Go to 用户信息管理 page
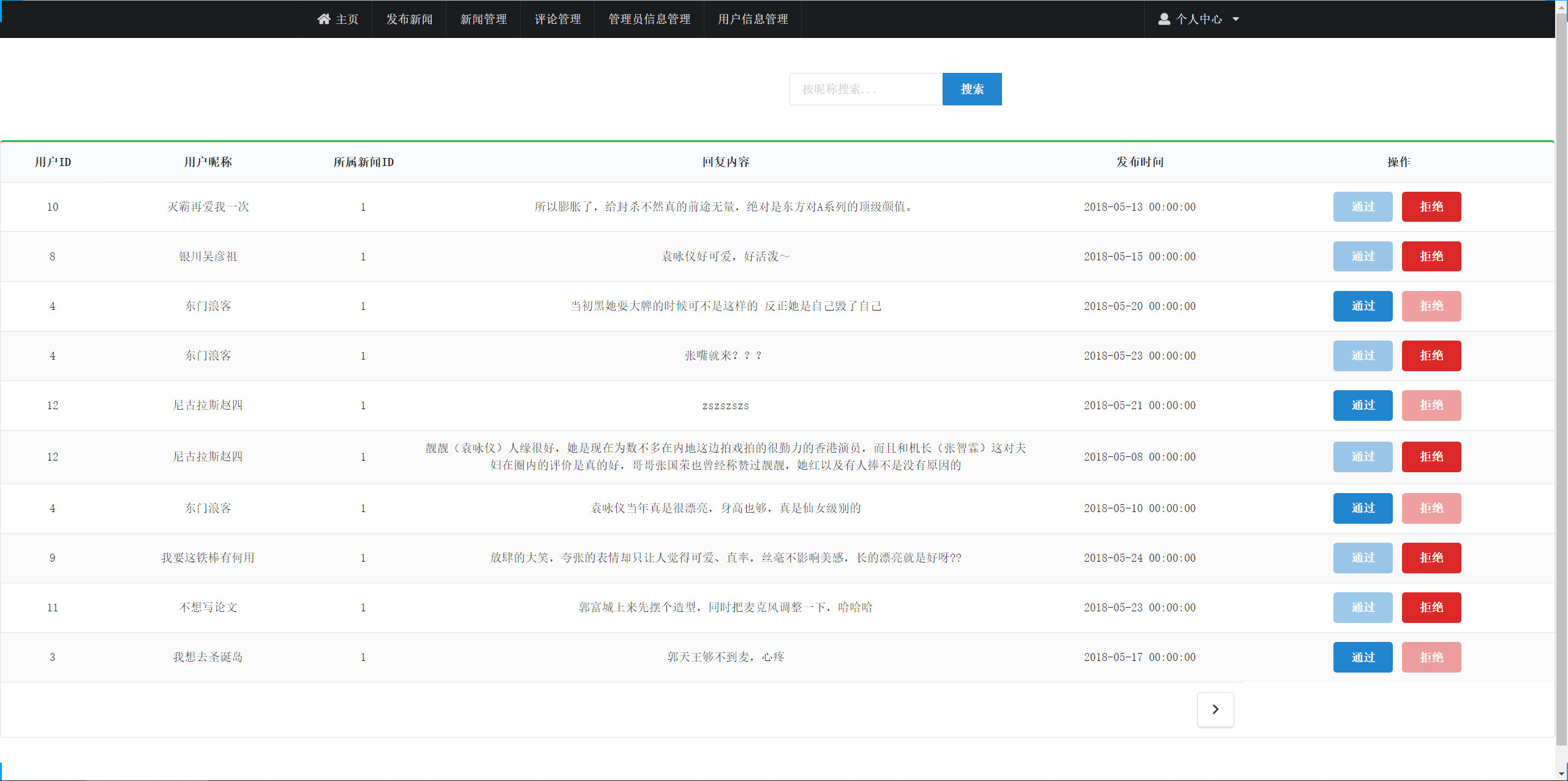Screen dimensions: 1568x781 coord(752,19)
